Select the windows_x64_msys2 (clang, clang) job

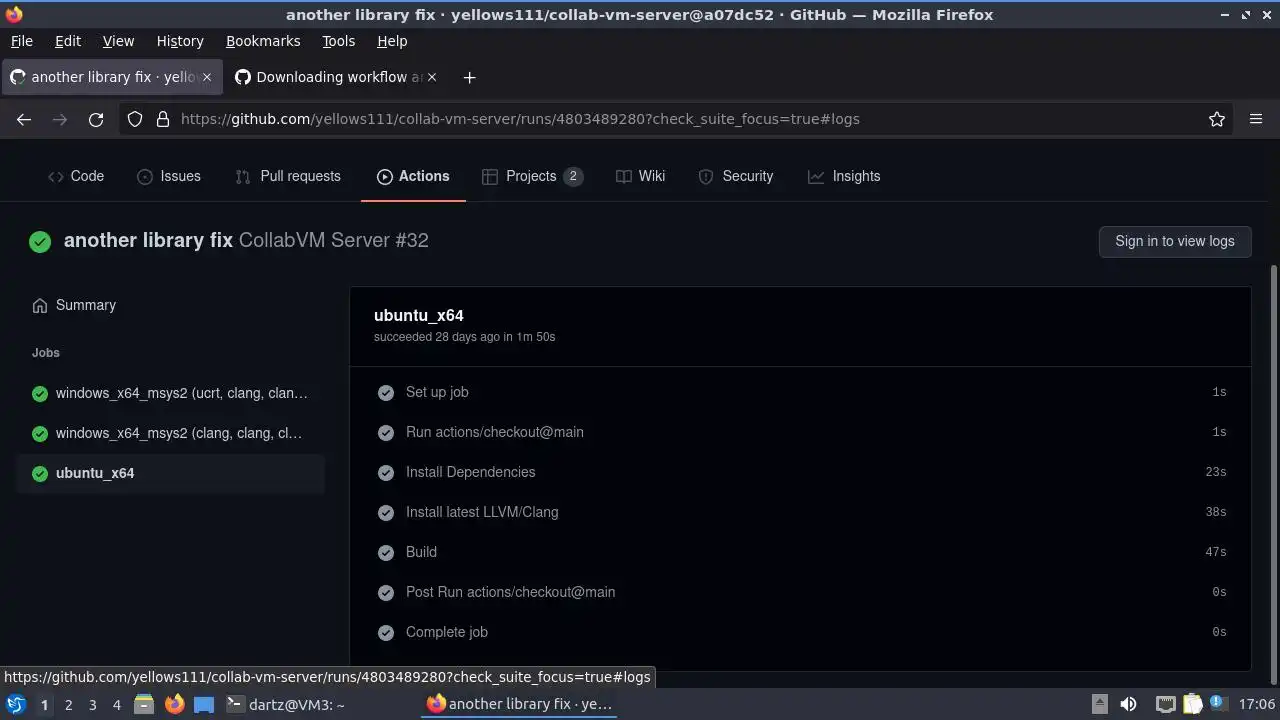[x=170, y=433]
